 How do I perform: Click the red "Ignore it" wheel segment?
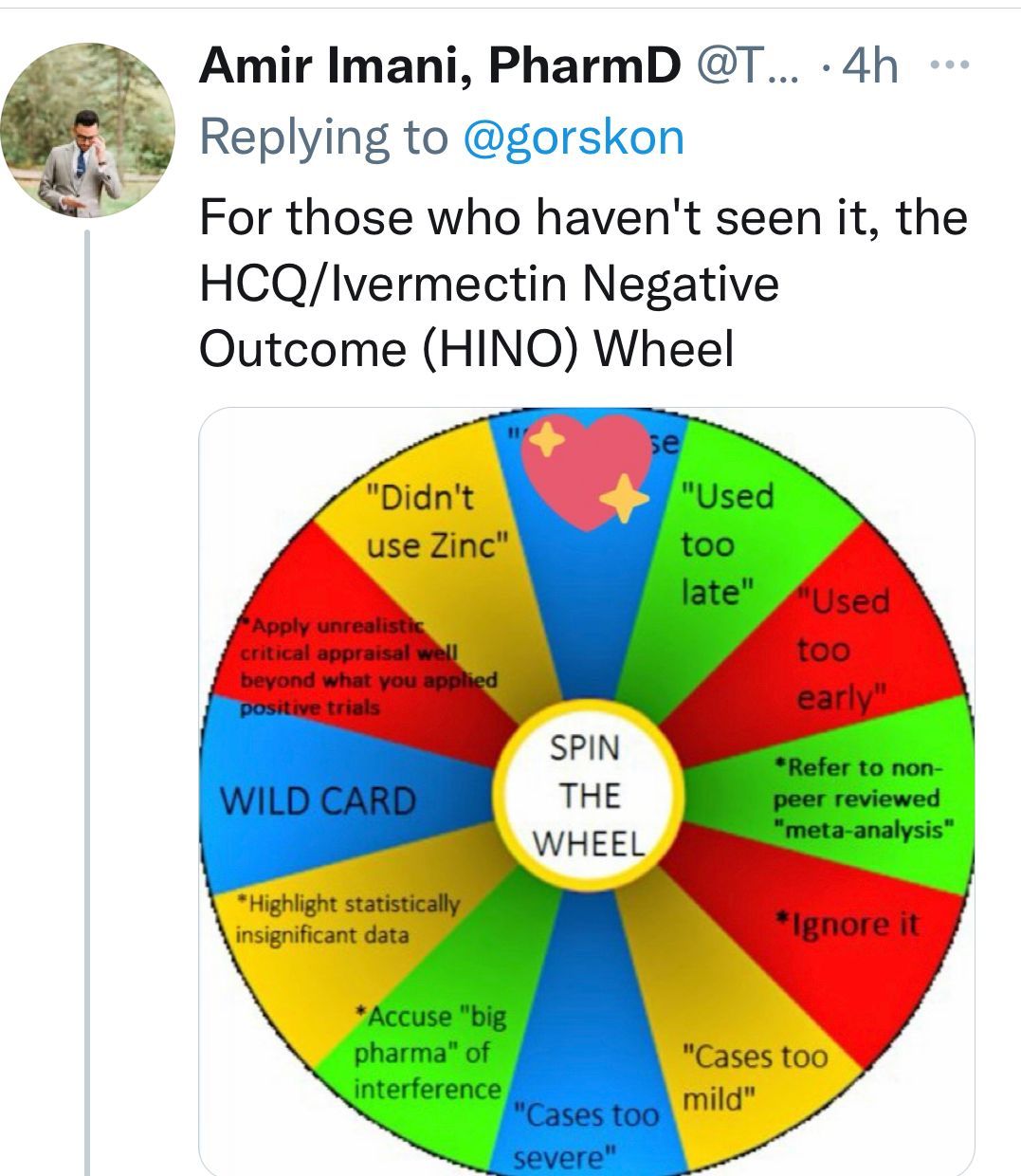pyautogui.click(x=848, y=925)
